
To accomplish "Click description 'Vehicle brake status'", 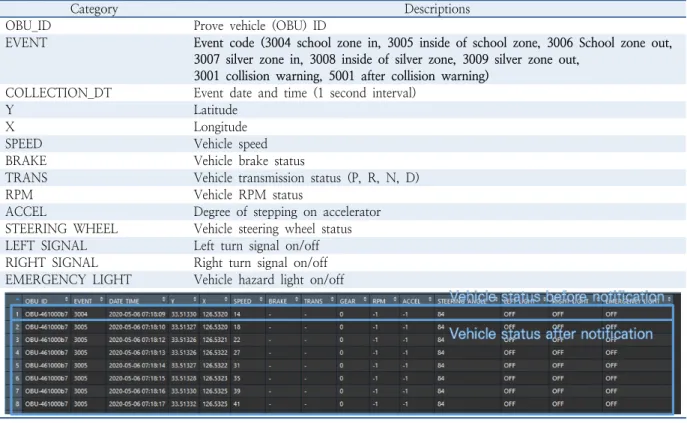I will pos(249,161).
